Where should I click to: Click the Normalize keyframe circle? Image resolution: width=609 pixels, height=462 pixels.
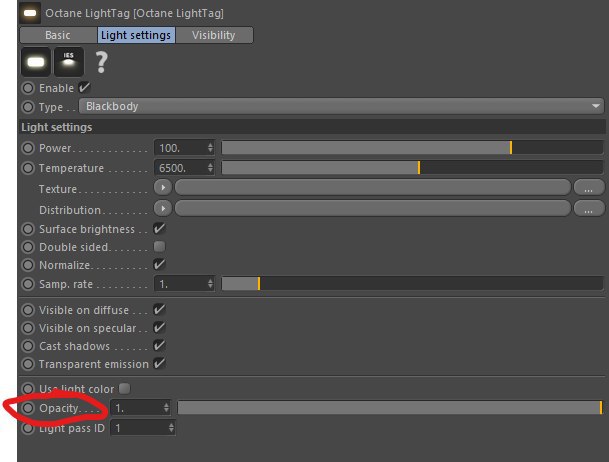tap(28, 265)
